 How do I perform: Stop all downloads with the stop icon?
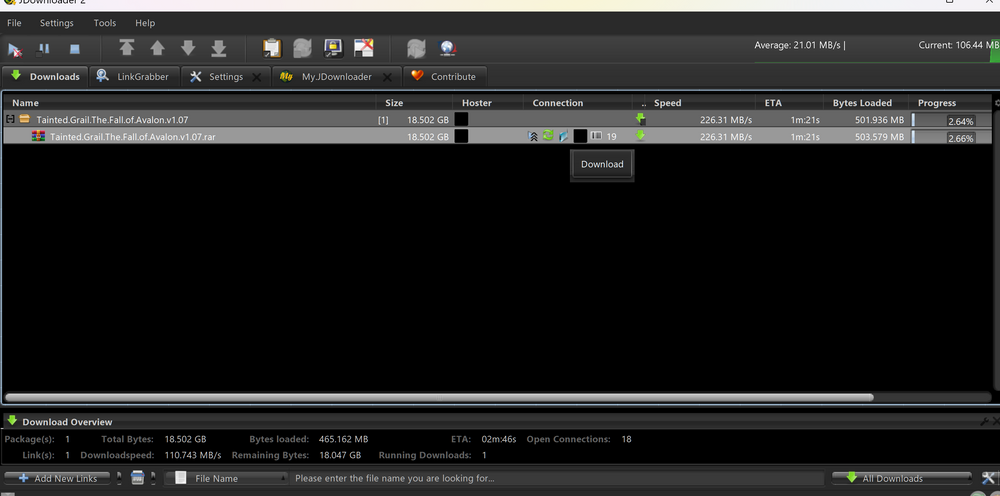[75, 49]
